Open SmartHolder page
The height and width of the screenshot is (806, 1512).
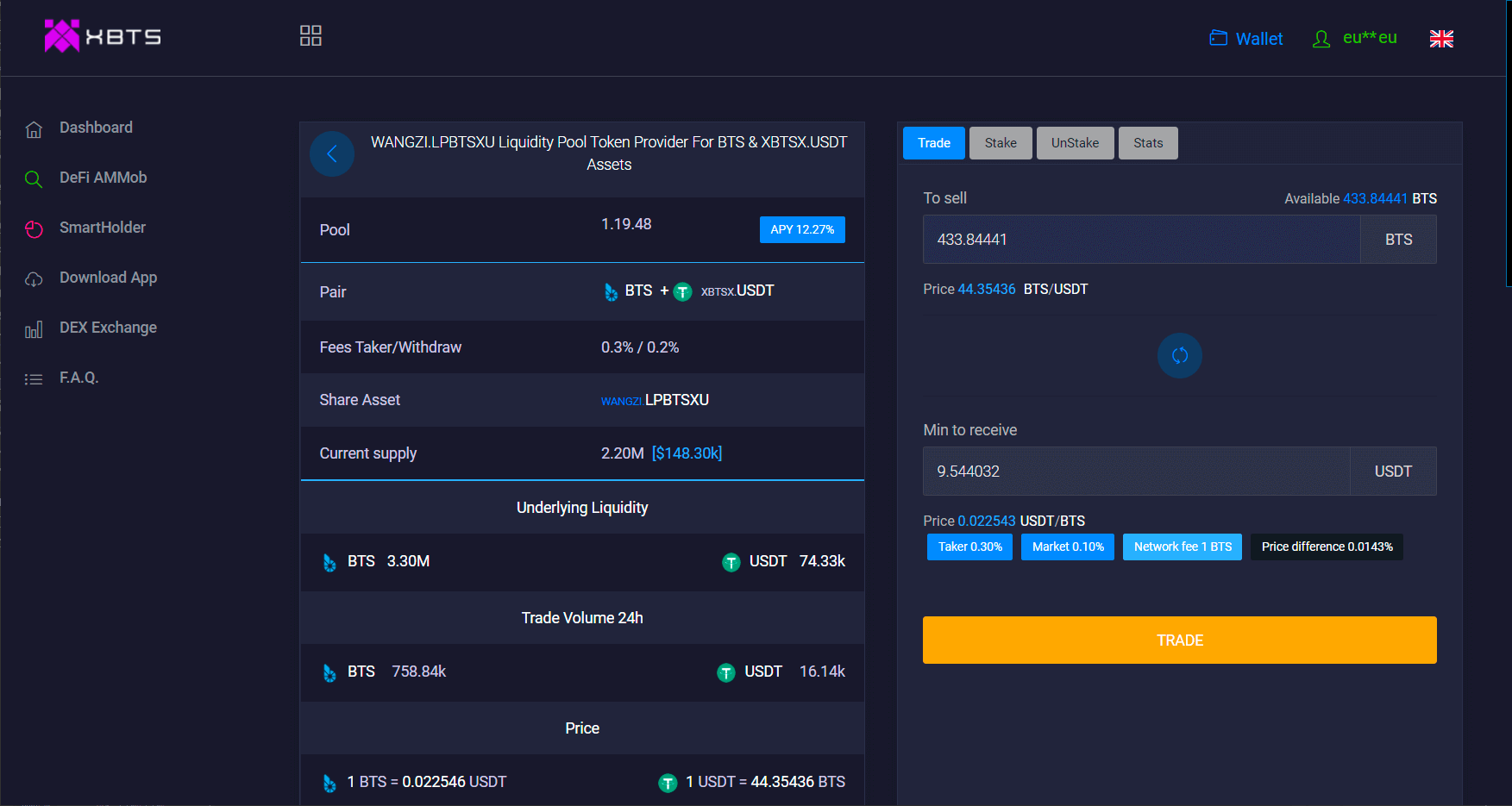click(103, 228)
